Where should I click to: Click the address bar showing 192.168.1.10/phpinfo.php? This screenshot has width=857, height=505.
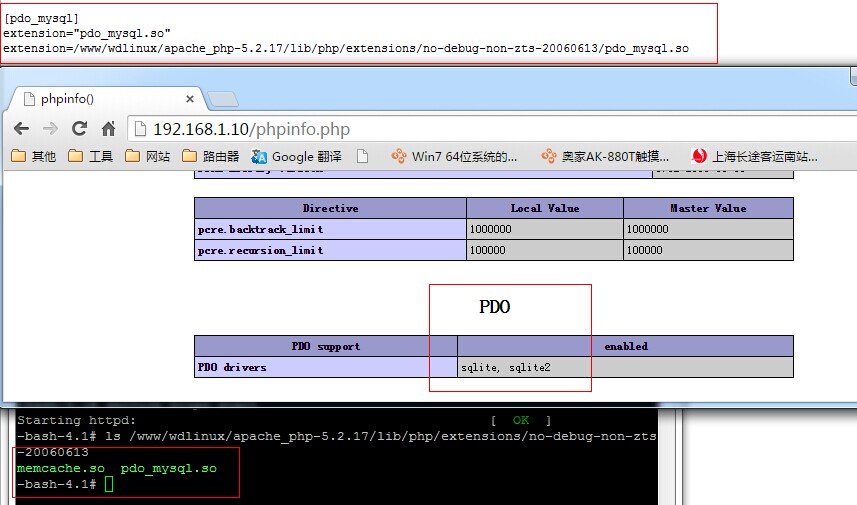pos(400,129)
